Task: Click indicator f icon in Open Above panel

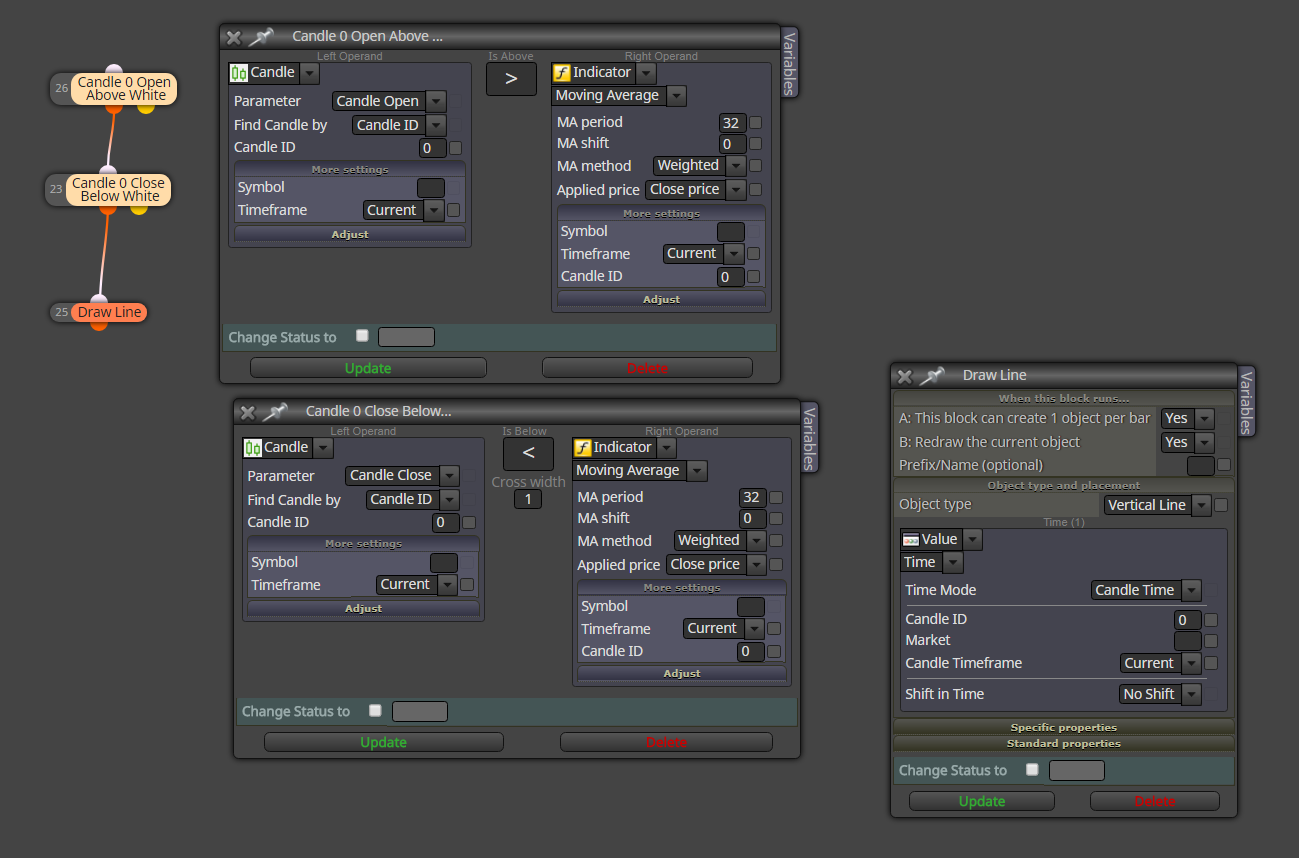Action: 562,73
